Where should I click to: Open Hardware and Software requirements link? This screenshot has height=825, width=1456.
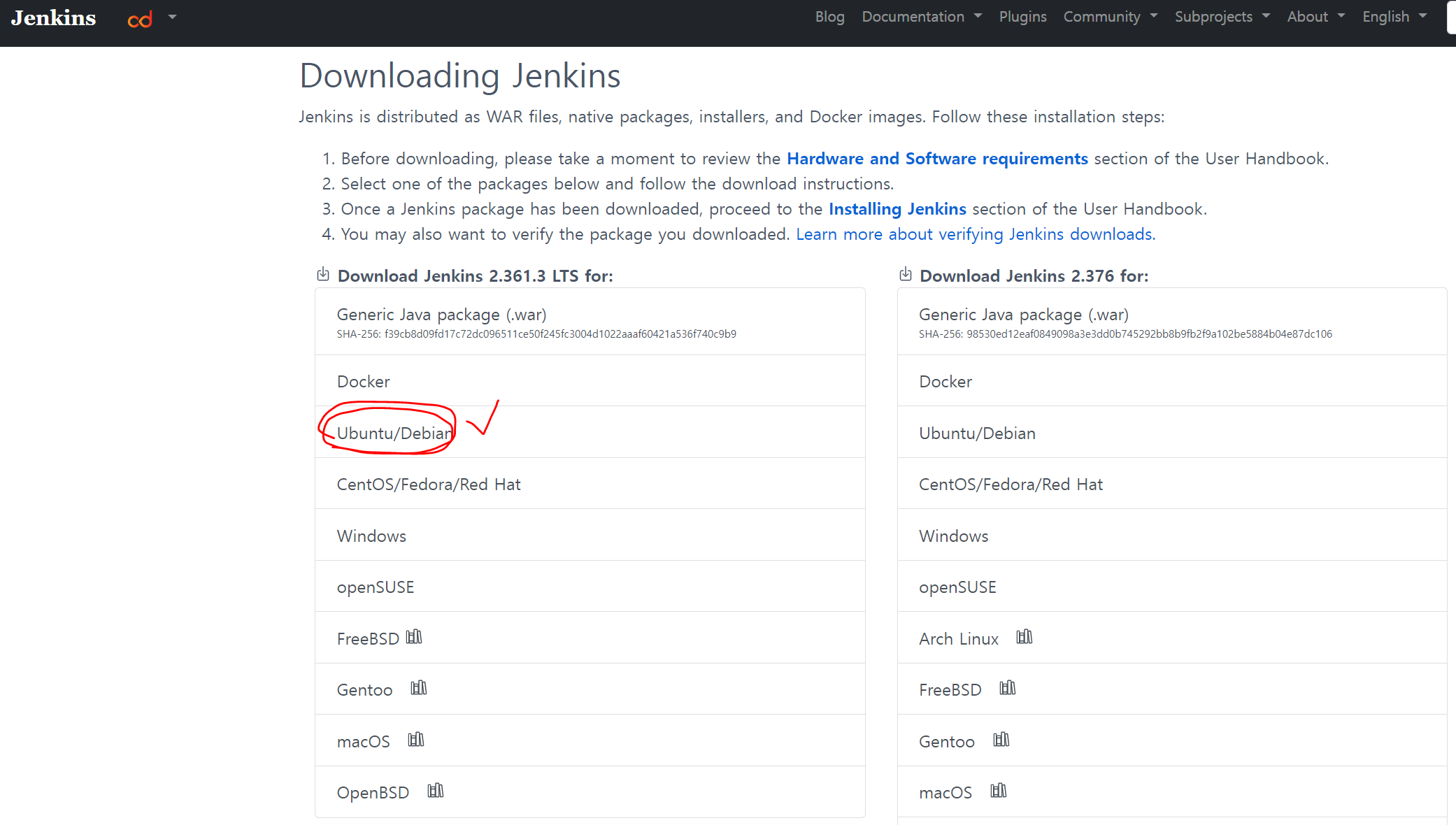coord(937,159)
